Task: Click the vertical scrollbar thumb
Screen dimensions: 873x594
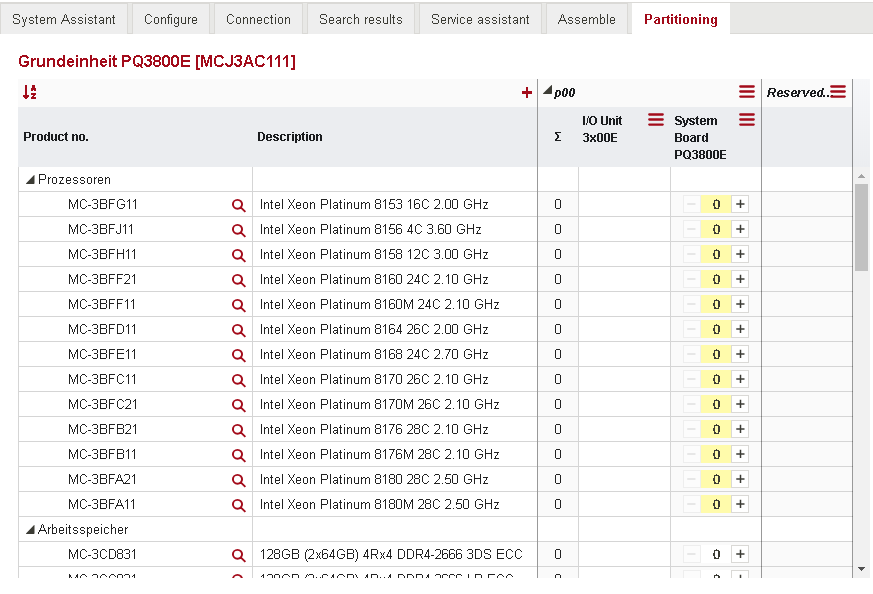Action: [x=861, y=227]
